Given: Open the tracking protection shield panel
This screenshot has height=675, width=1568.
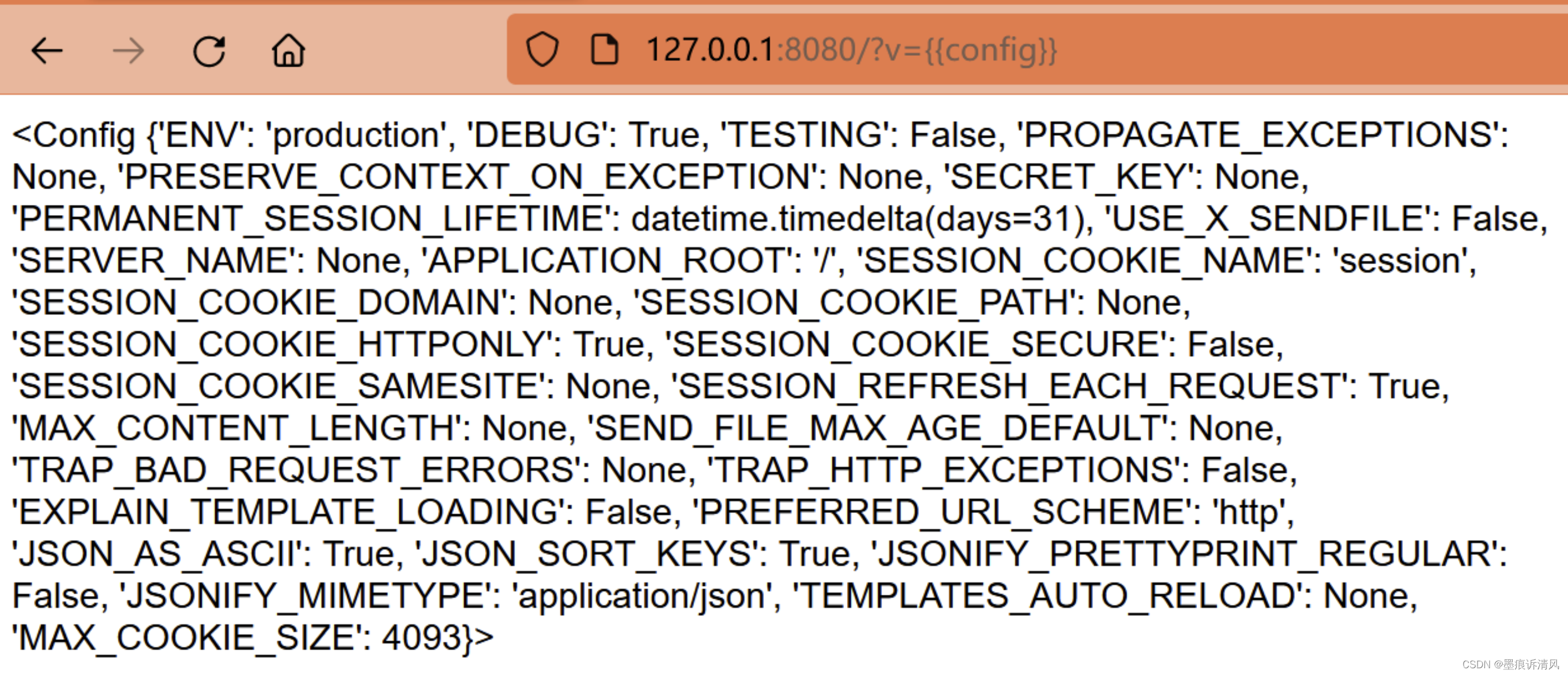Looking at the screenshot, I should [541, 49].
